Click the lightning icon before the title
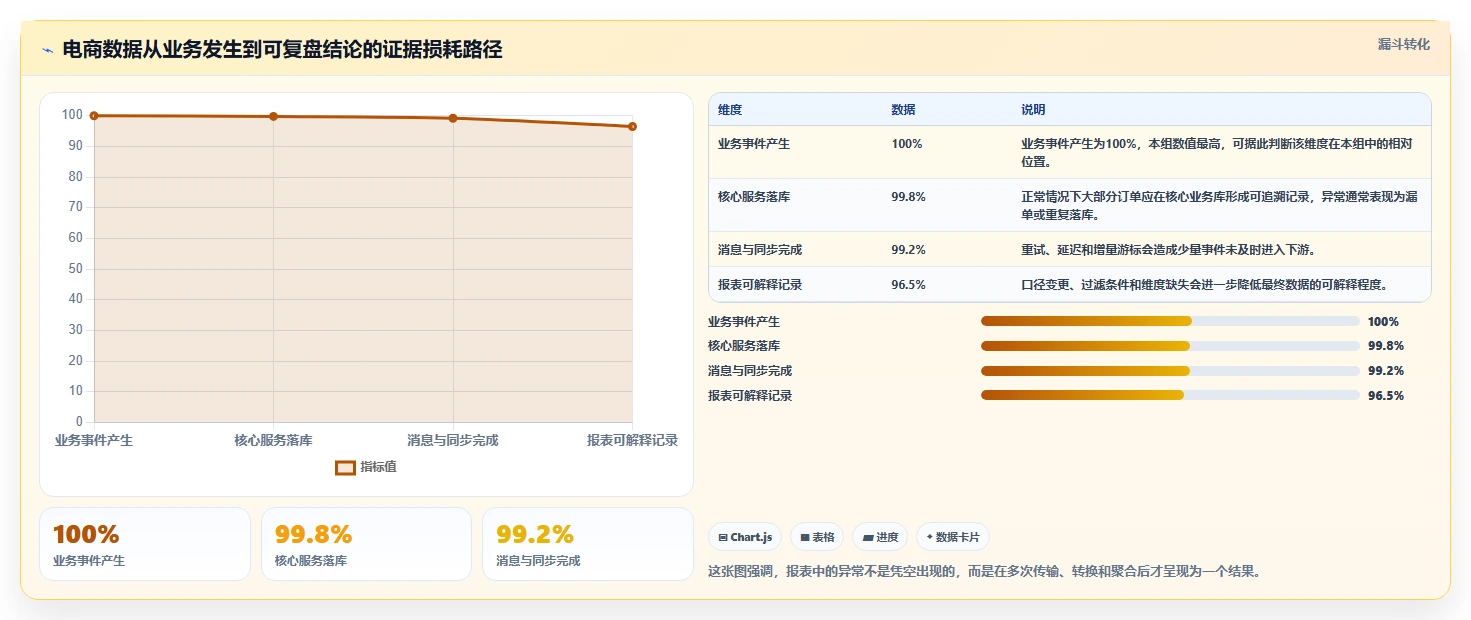1471x620 pixels. coord(47,50)
